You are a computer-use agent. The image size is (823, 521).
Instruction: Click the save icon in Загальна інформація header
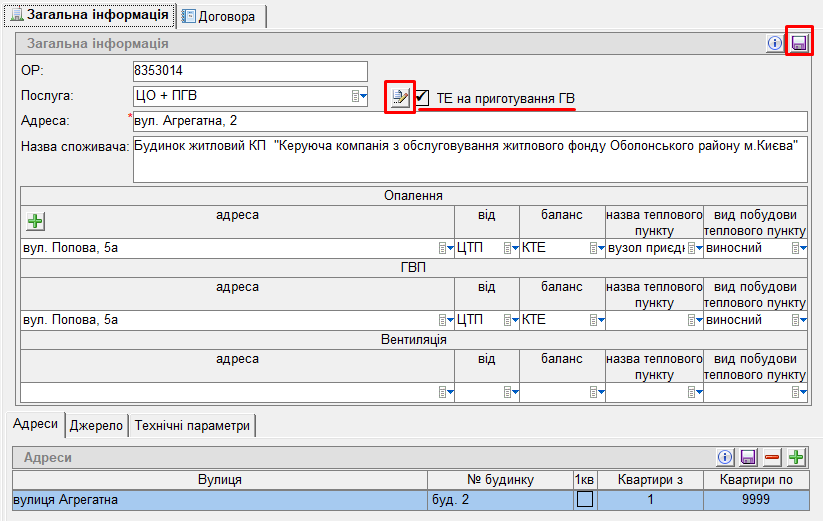point(799,43)
